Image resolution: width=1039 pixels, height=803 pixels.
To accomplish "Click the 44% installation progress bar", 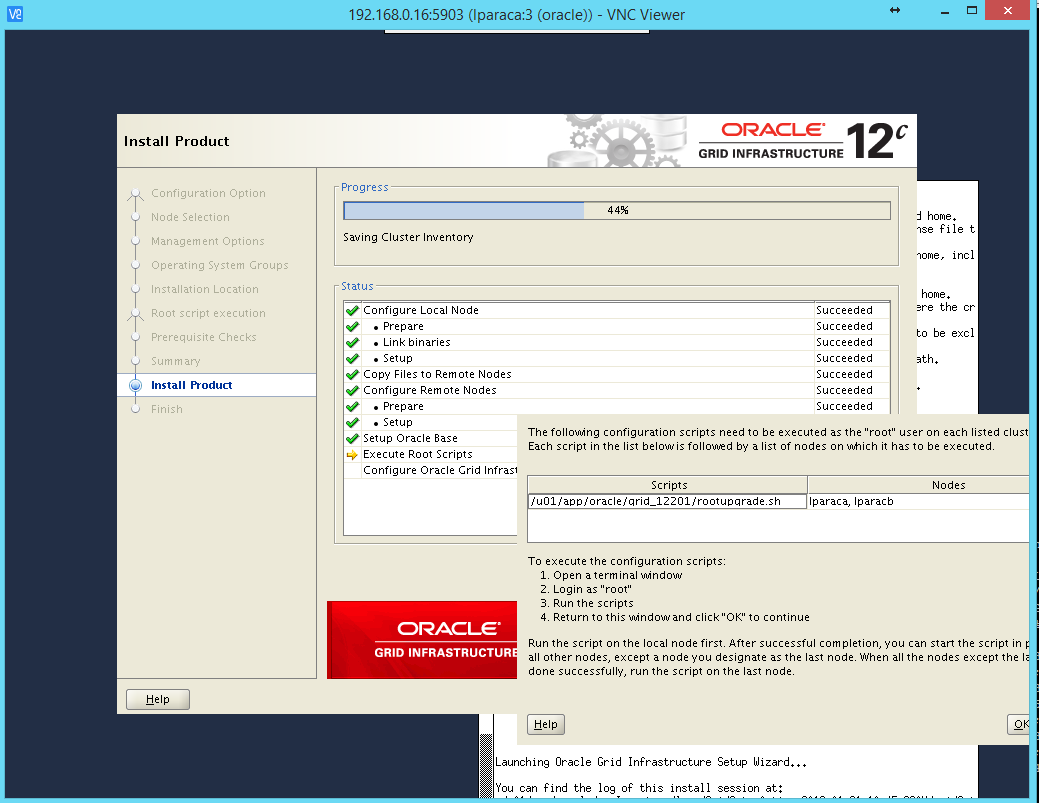I will [x=617, y=210].
